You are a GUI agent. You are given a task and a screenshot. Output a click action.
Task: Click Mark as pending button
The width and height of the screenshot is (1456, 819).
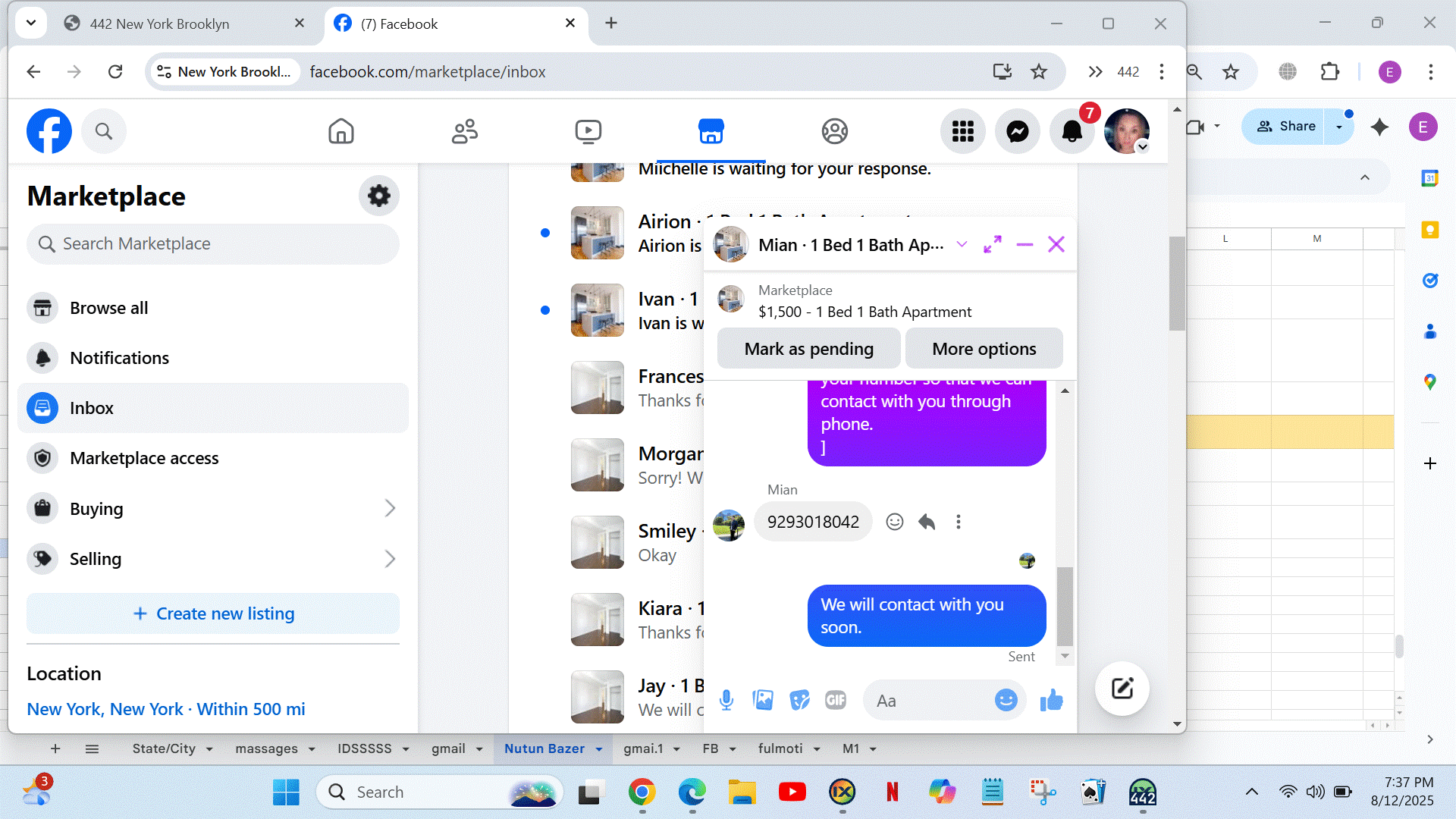point(808,349)
